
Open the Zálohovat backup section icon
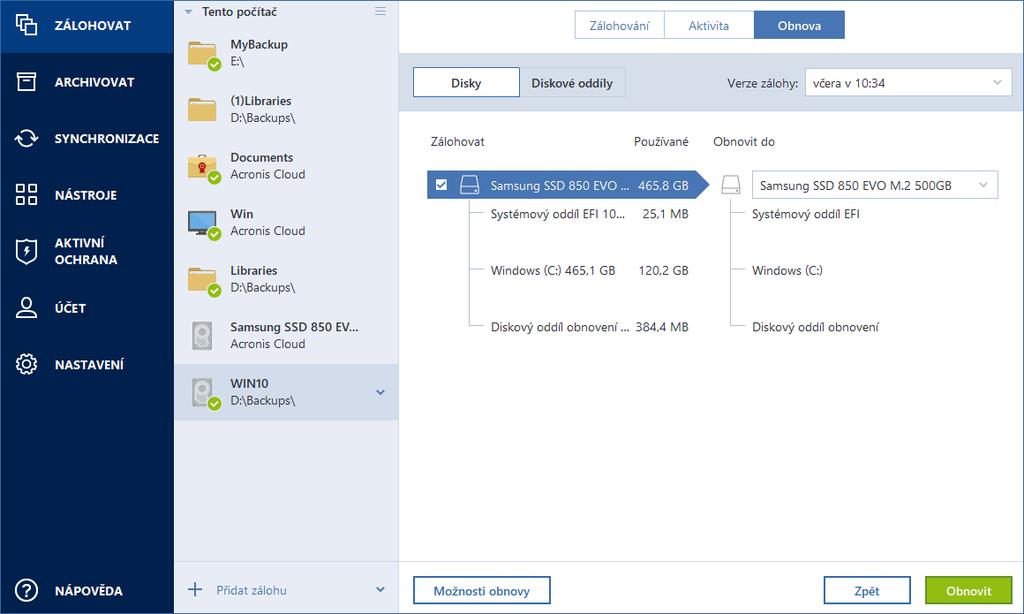tap(26, 25)
